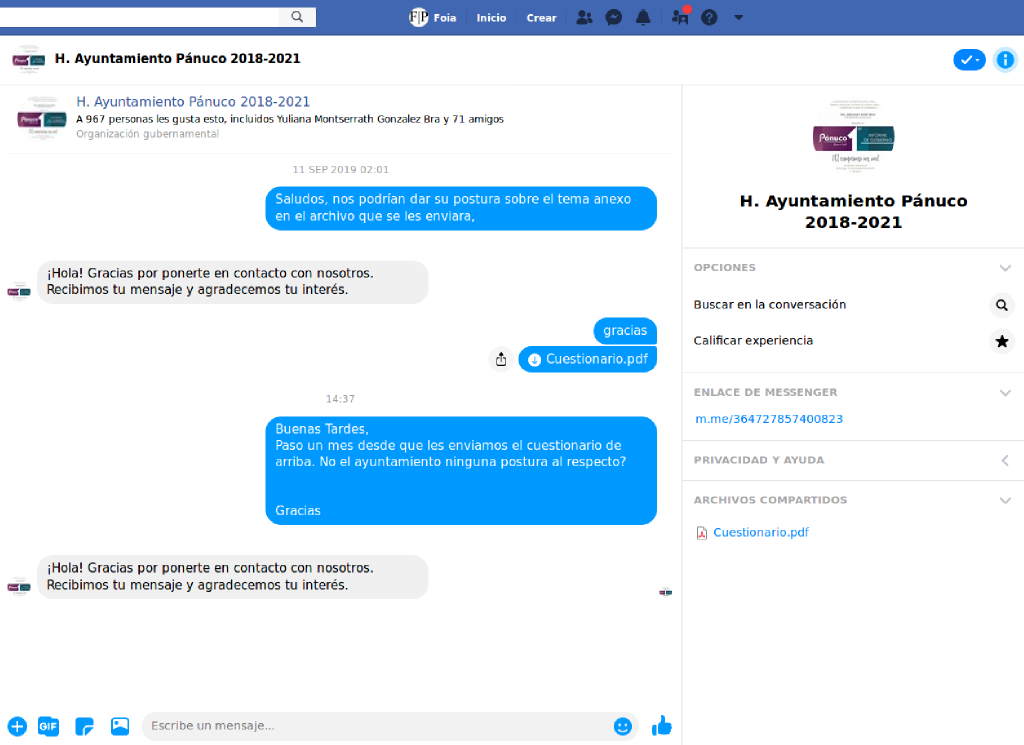Open Cuestionario.pdf in shared files
This screenshot has height=745, width=1024.
pos(761,533)
